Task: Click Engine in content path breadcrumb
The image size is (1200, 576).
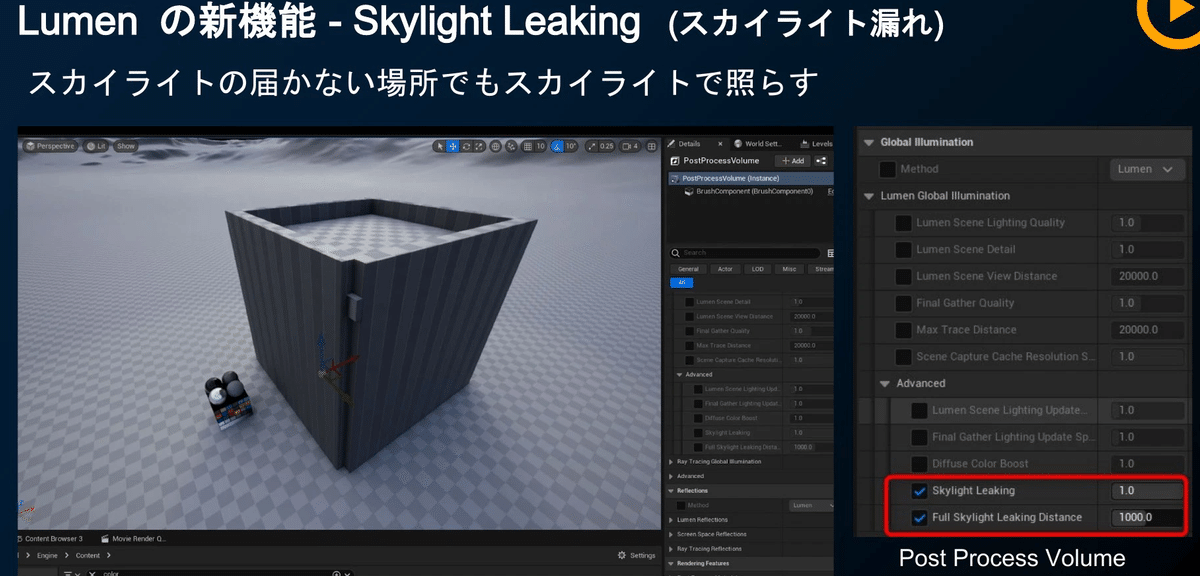Action: (47, 555)
